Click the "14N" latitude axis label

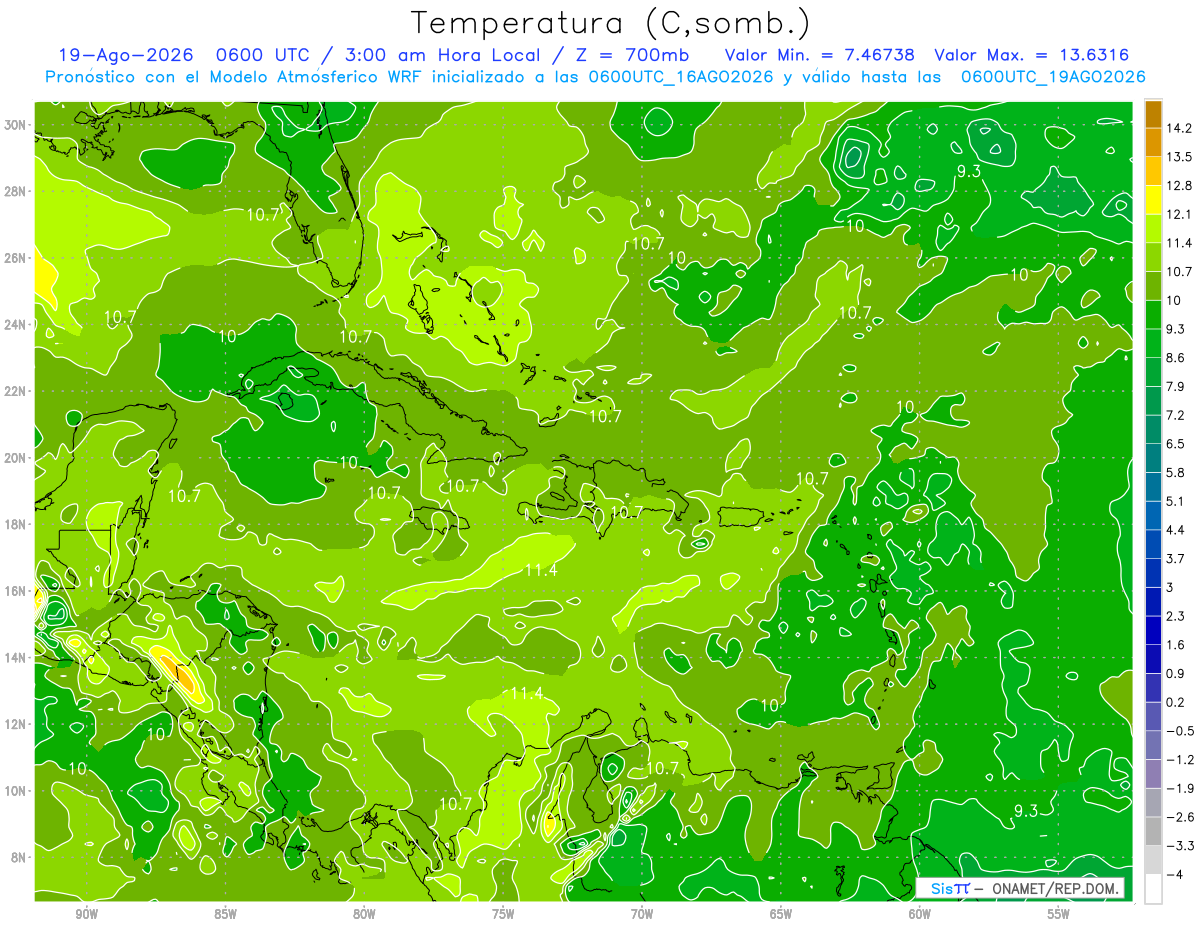[17, 658]
